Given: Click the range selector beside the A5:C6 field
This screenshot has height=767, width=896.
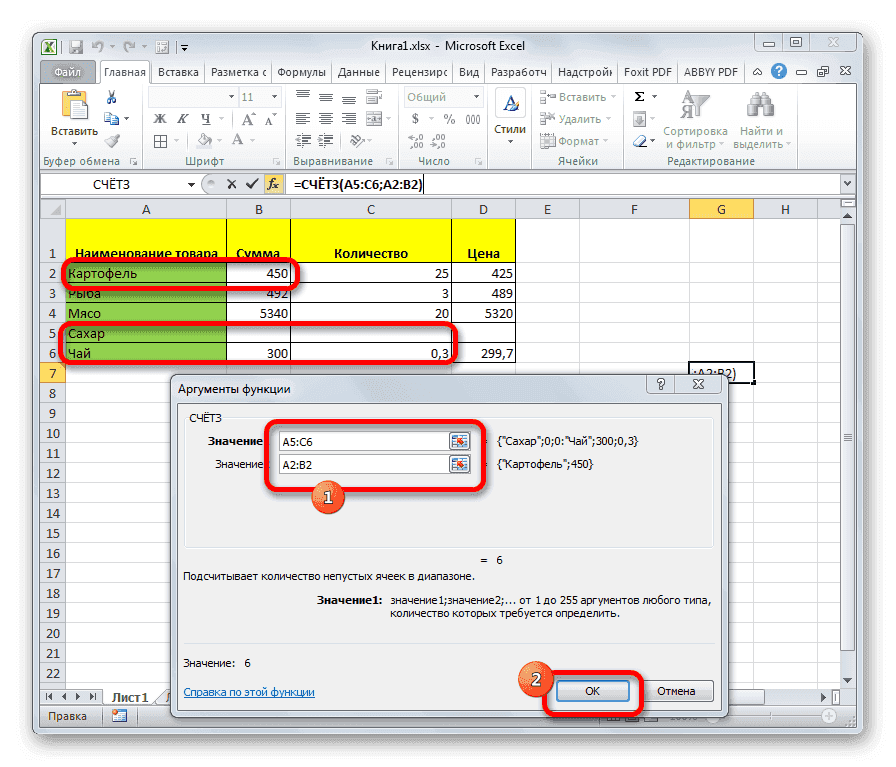Looking at the screenshot, I should coord(459,440).
